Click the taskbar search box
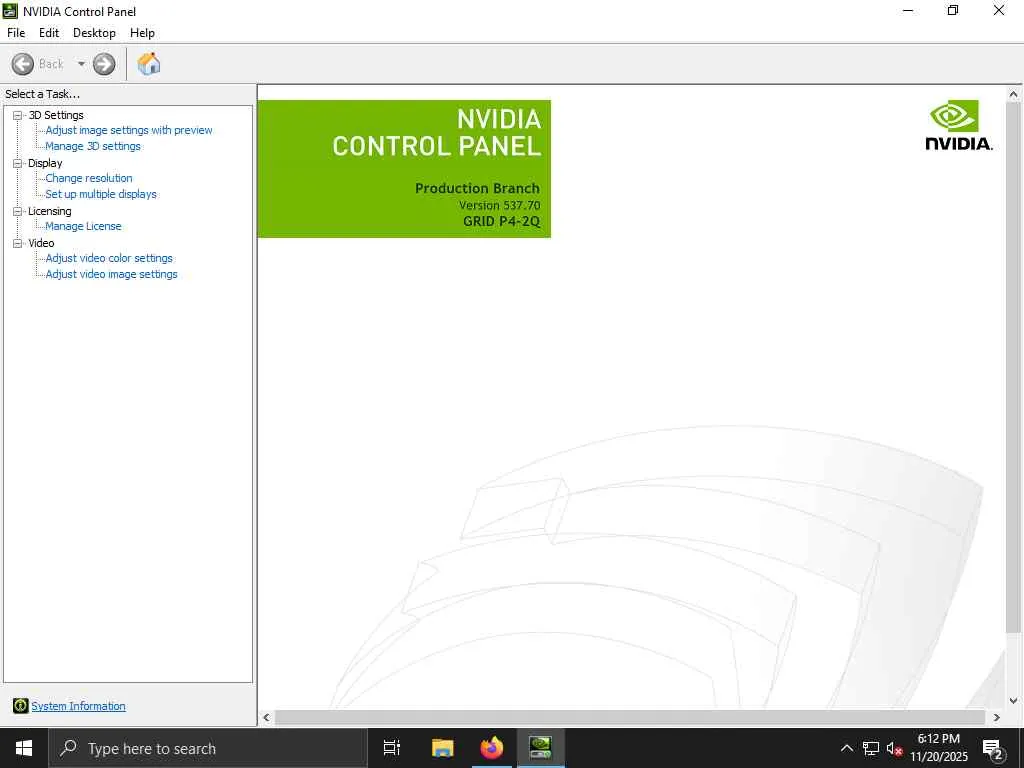Screen dimensions: 1024x768 click(x=208, y=748)
